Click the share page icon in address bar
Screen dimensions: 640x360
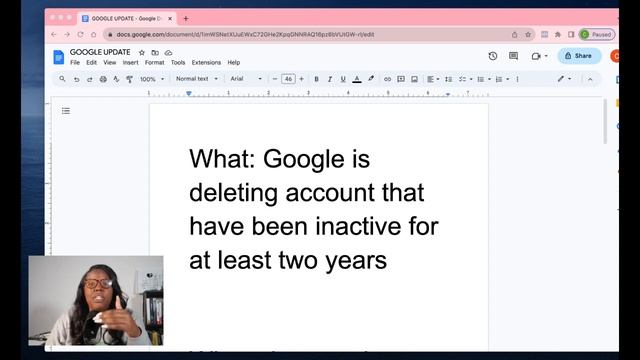pyautogui.click(x=514, y=35)
